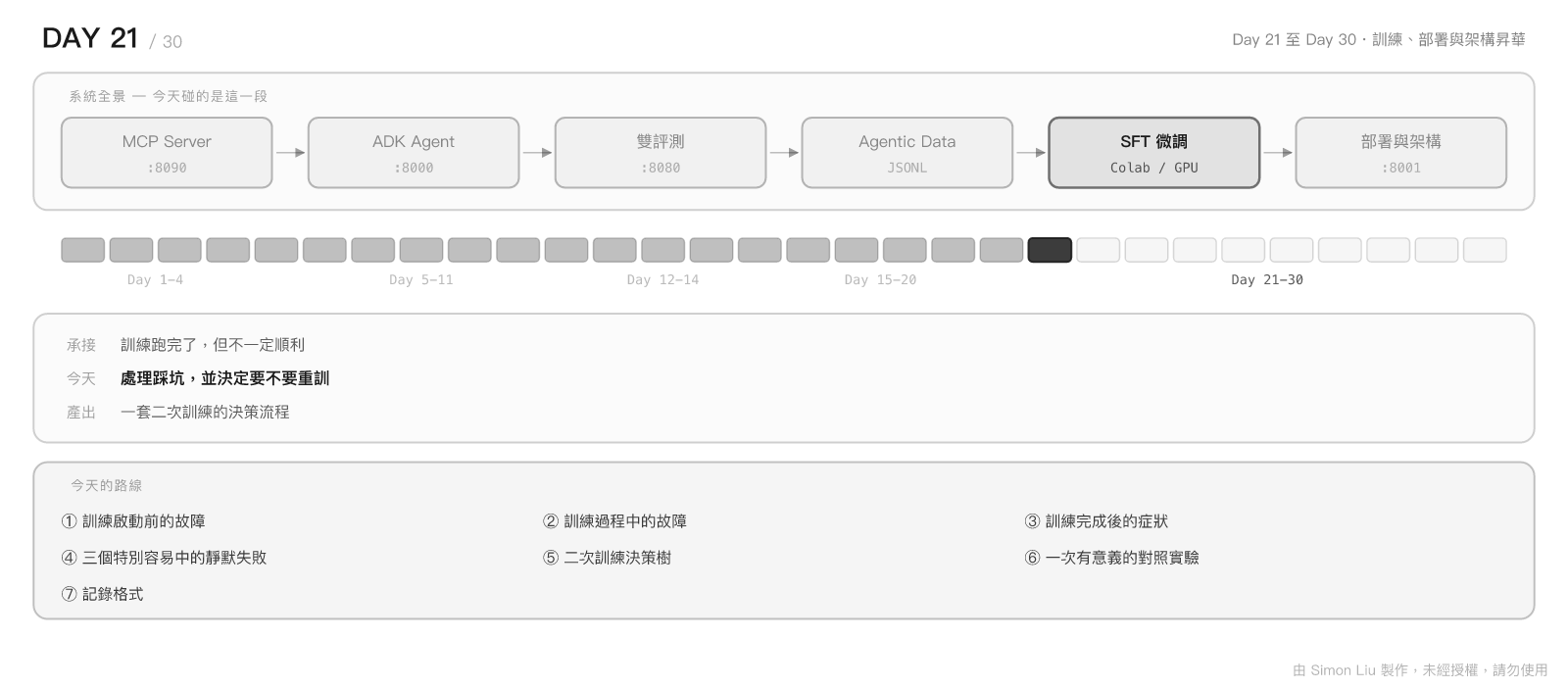1568x689 pixels.
Task: Click route item ⑦ 記錄格式
Action: click(x=102, y=594)
